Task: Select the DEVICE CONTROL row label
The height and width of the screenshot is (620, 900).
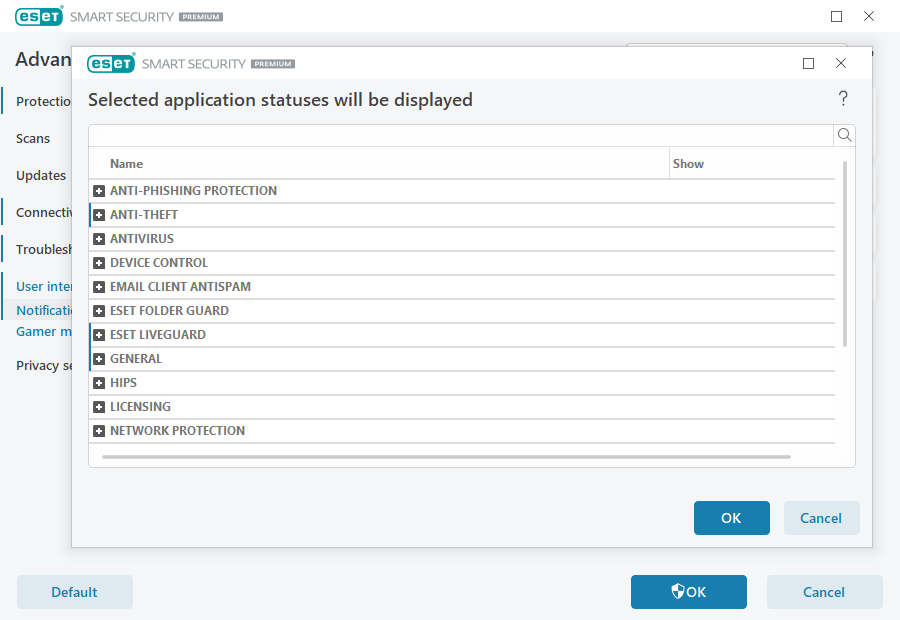Action: [x=159, y=263]
